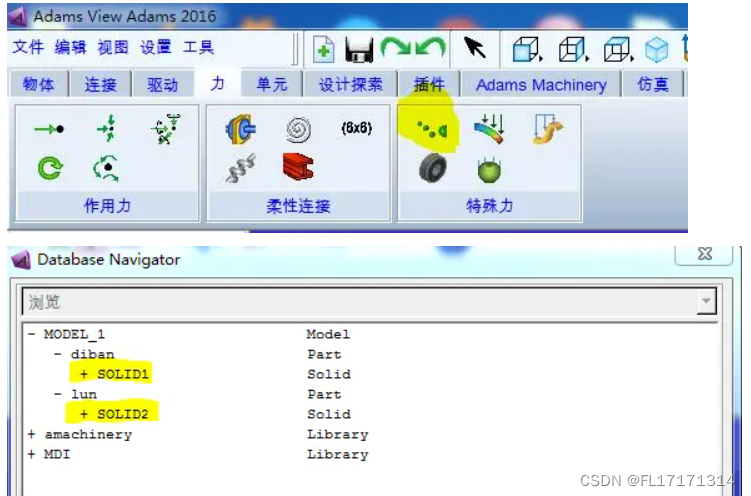Apply a single-component force arrow tool
Viewport: 751px width, 496px height.
[x=48, y=129]
